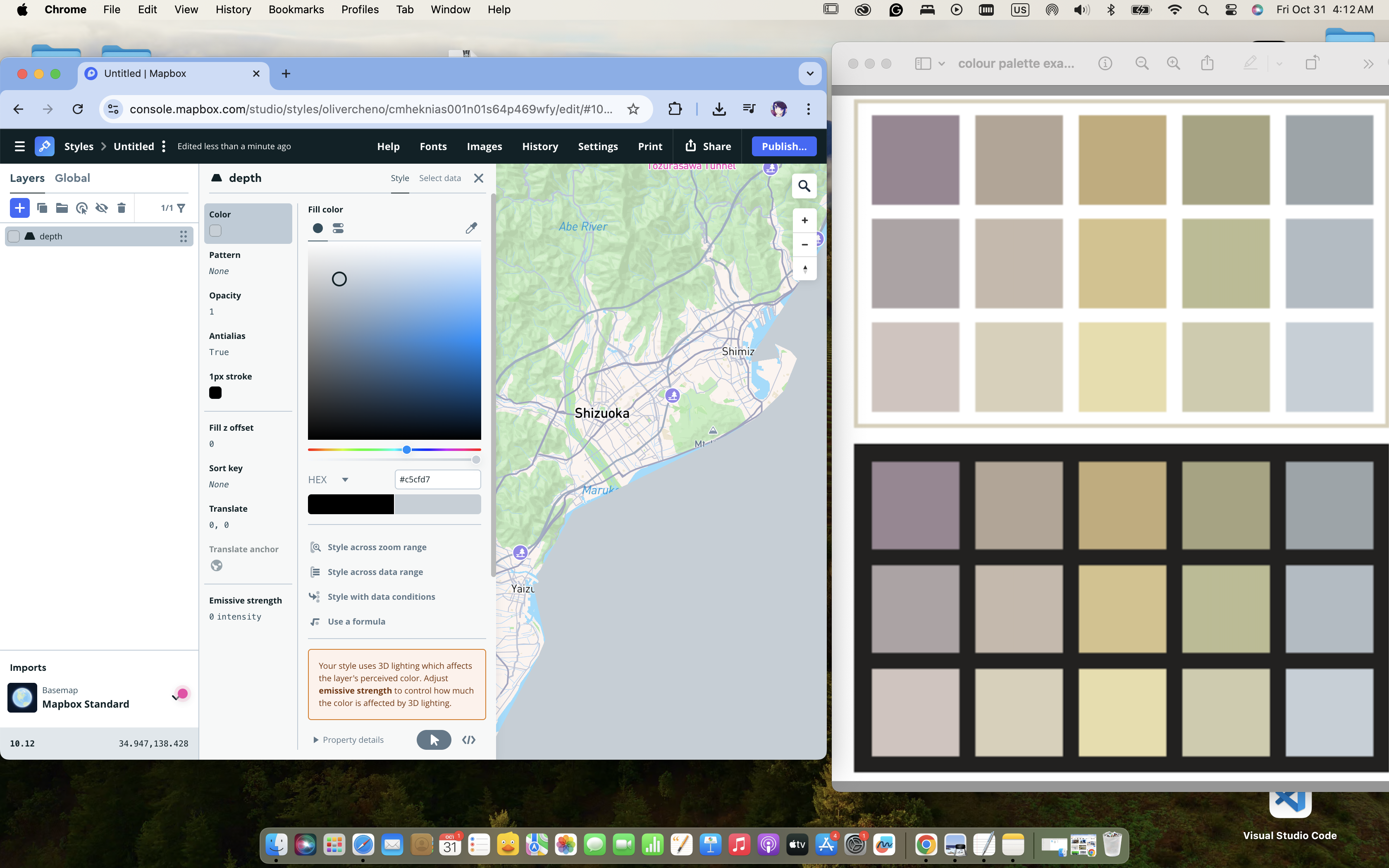Open the HEX color format dropdown
The image size is (1389, 868).
[x=344, y=479]
